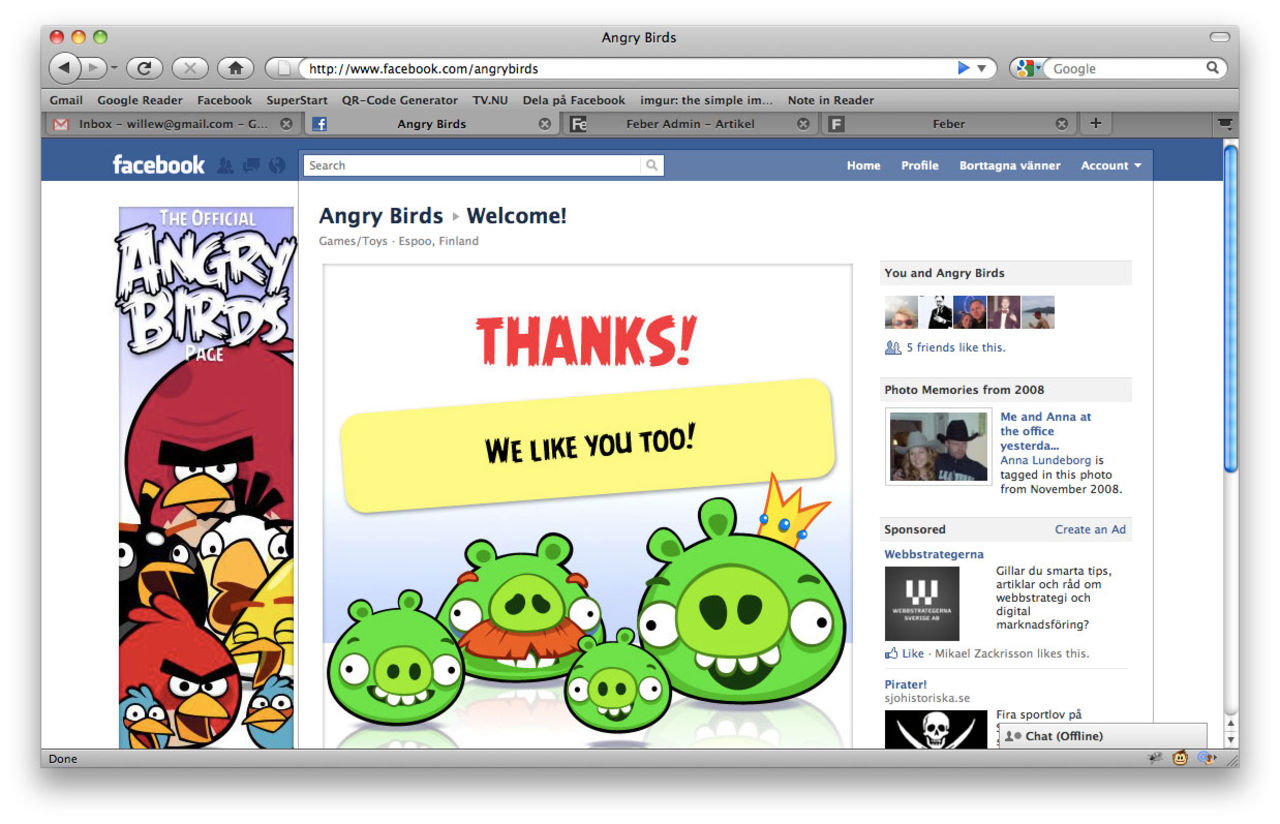Select the Facebook favicon on the Angry Birds tab
The height and width of the screenshot is (824, 1280).
(318, 123)
